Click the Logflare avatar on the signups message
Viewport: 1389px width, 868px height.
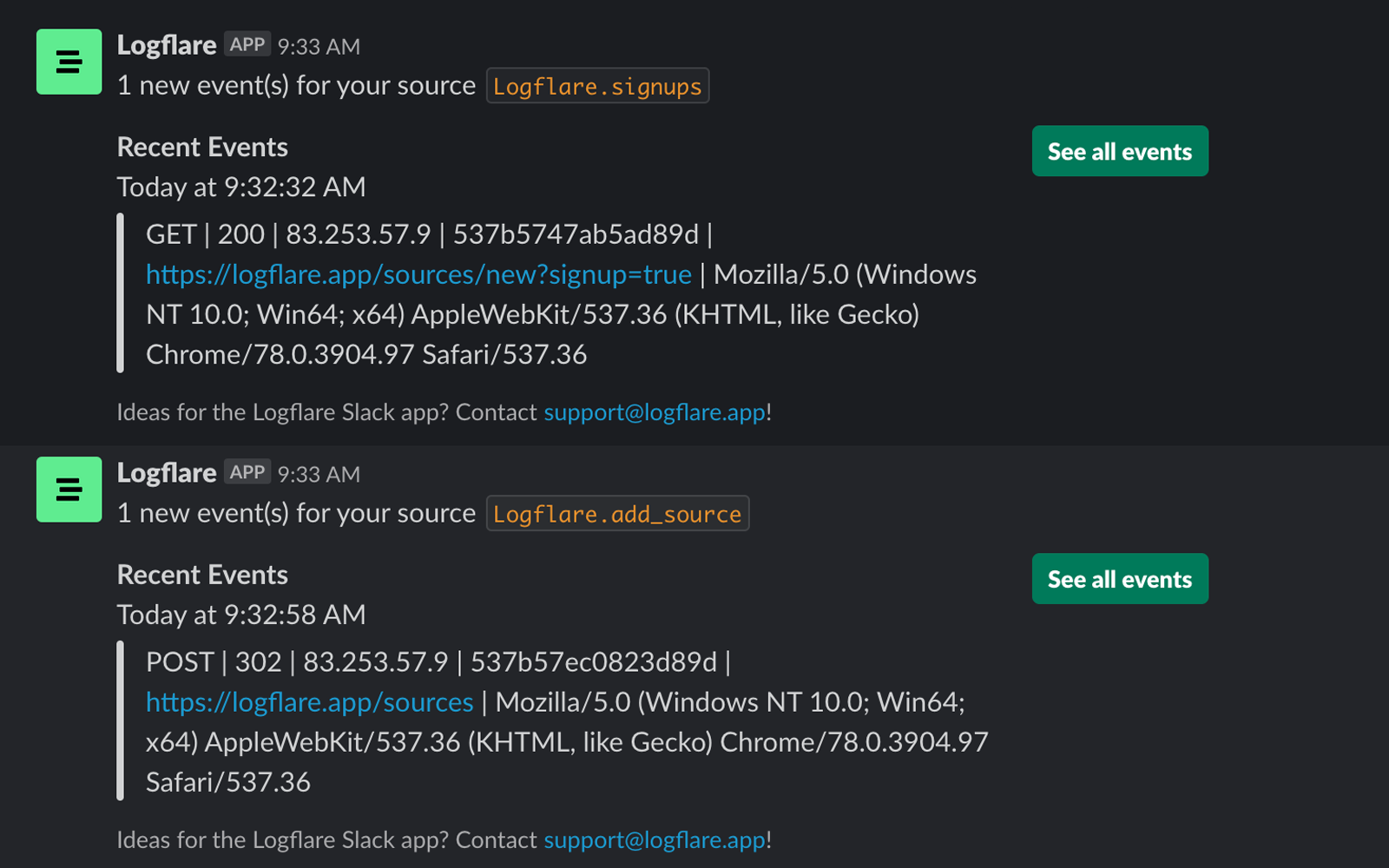69,62
